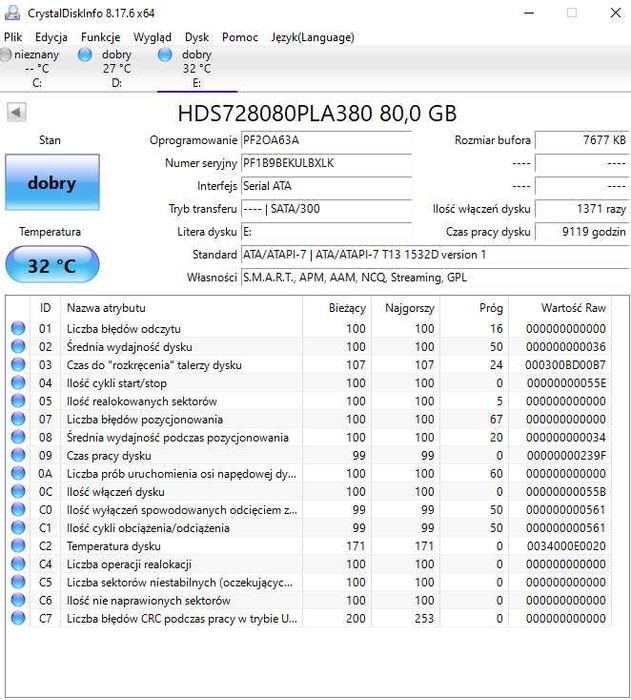Open the Wygląd menu

tap(152, 37)
